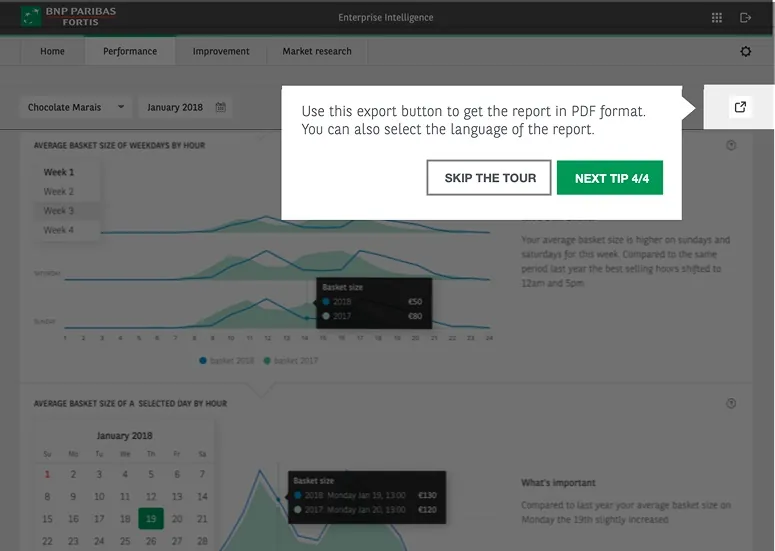Expand the Chocolate Marais store dropdown

coord(76,107)
